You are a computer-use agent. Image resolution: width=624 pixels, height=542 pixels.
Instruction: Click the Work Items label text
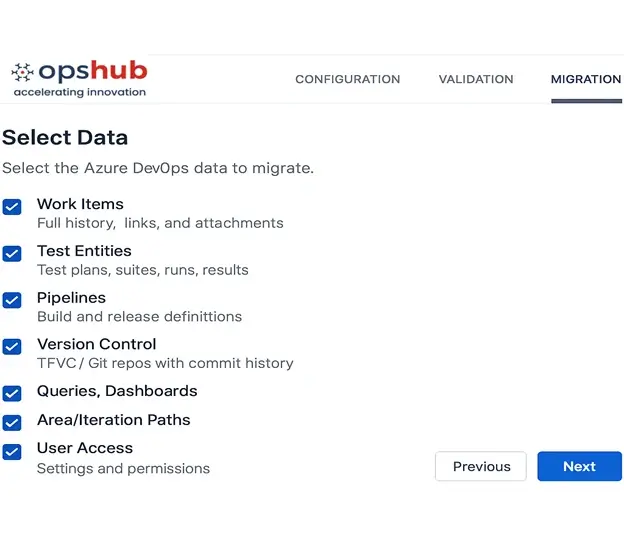tap(80, 204)
